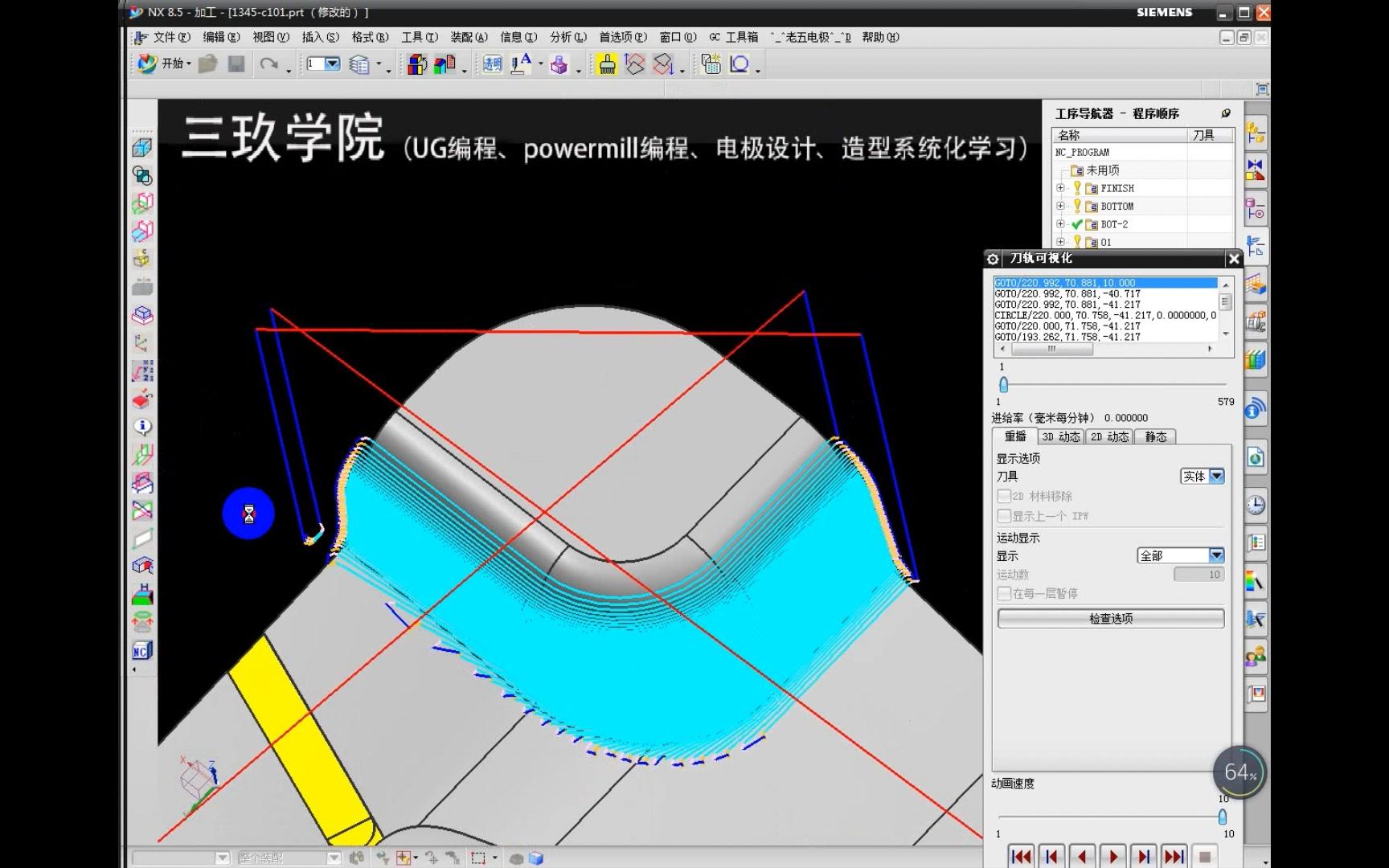Click the history clock icon on right sidebar
1389x868 pixels.
(1255, 505)
